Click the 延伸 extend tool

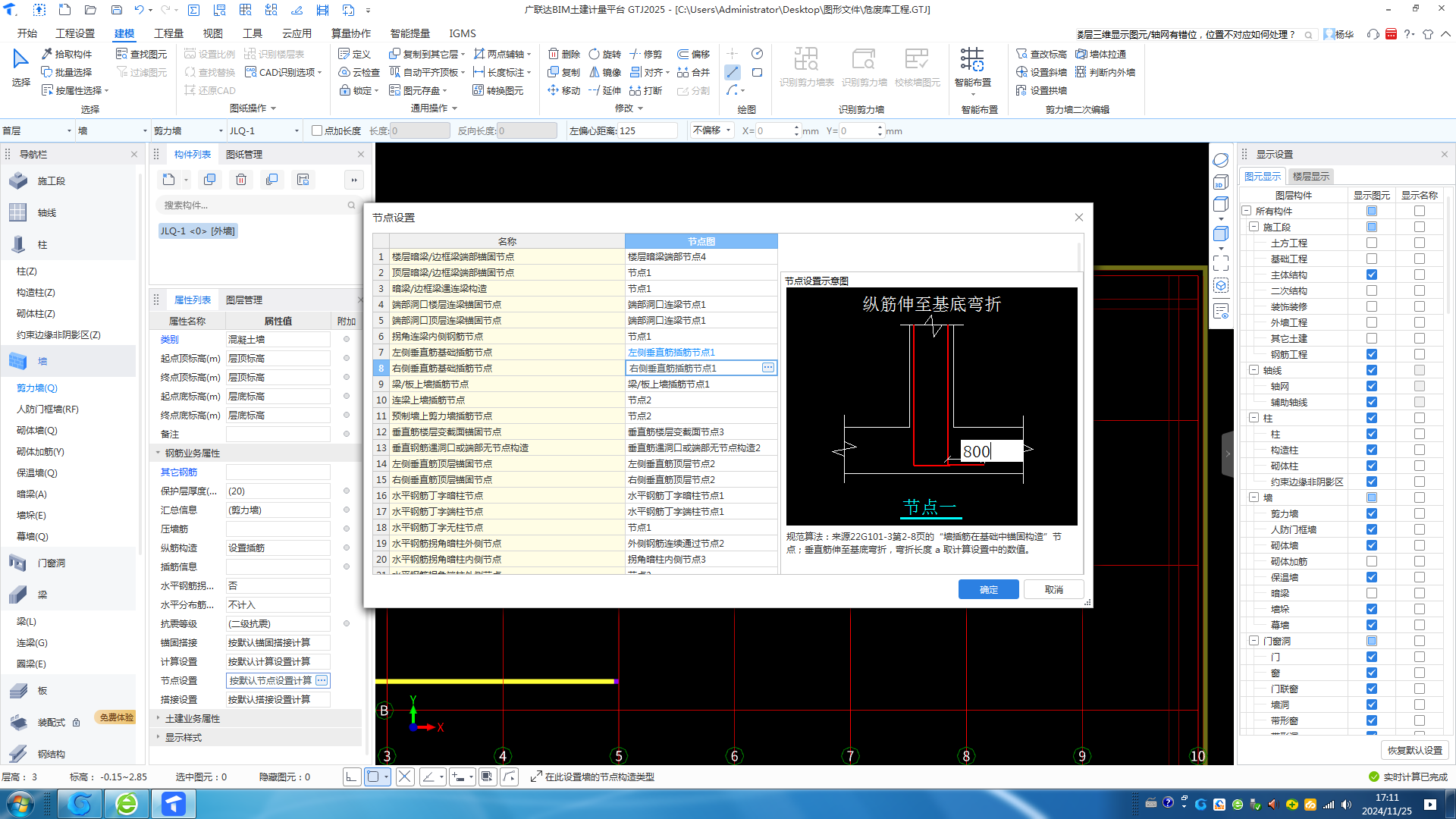pyautogui.click(x=605, y=90)
